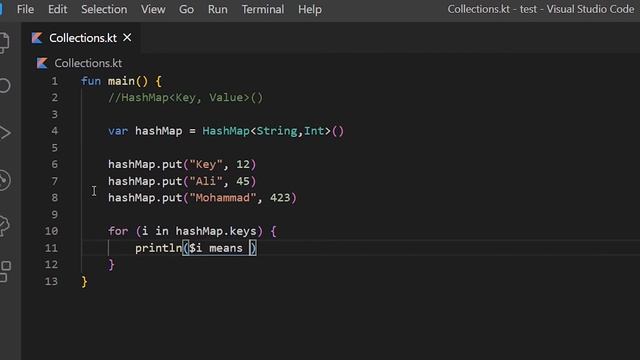The height and width of the screenshot is (360, 640).
Task: Click line number 13 in the gutter
Action: (51, 281)
